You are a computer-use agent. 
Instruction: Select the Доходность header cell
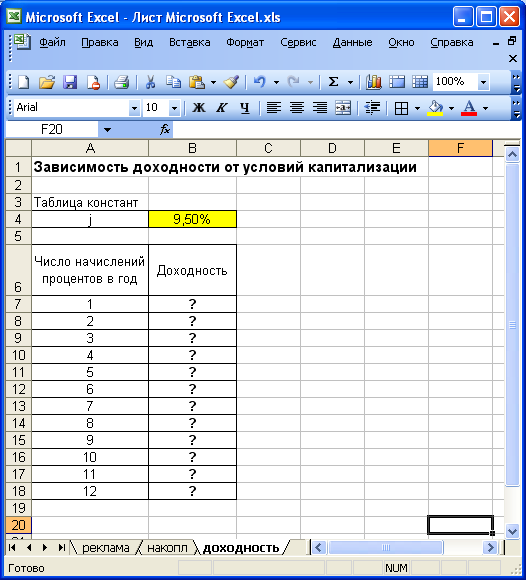click(192, 270)
